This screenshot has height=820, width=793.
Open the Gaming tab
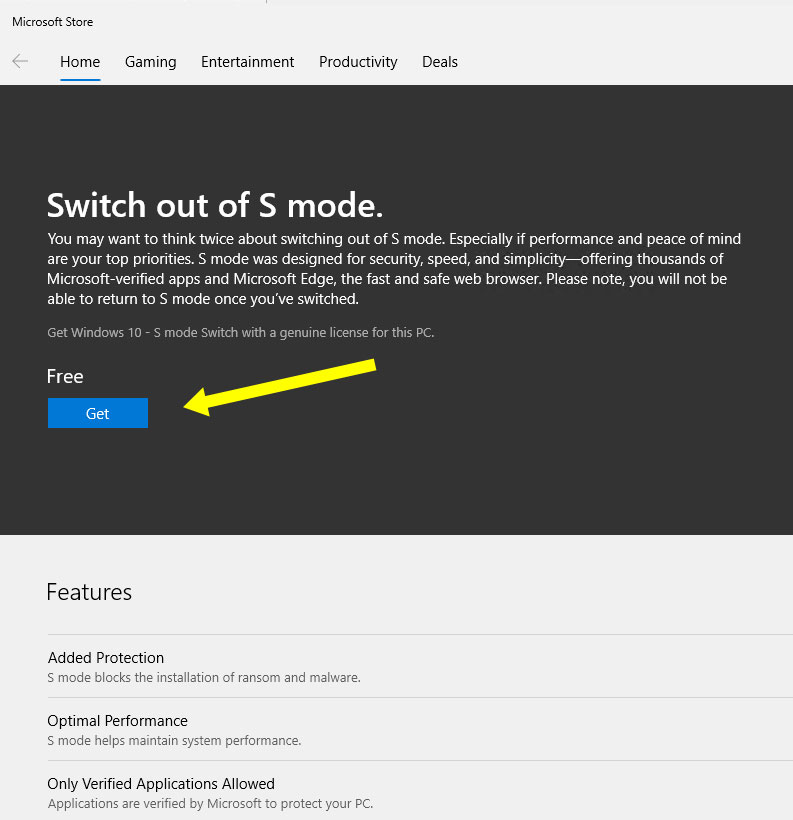(x=151, y=62)
